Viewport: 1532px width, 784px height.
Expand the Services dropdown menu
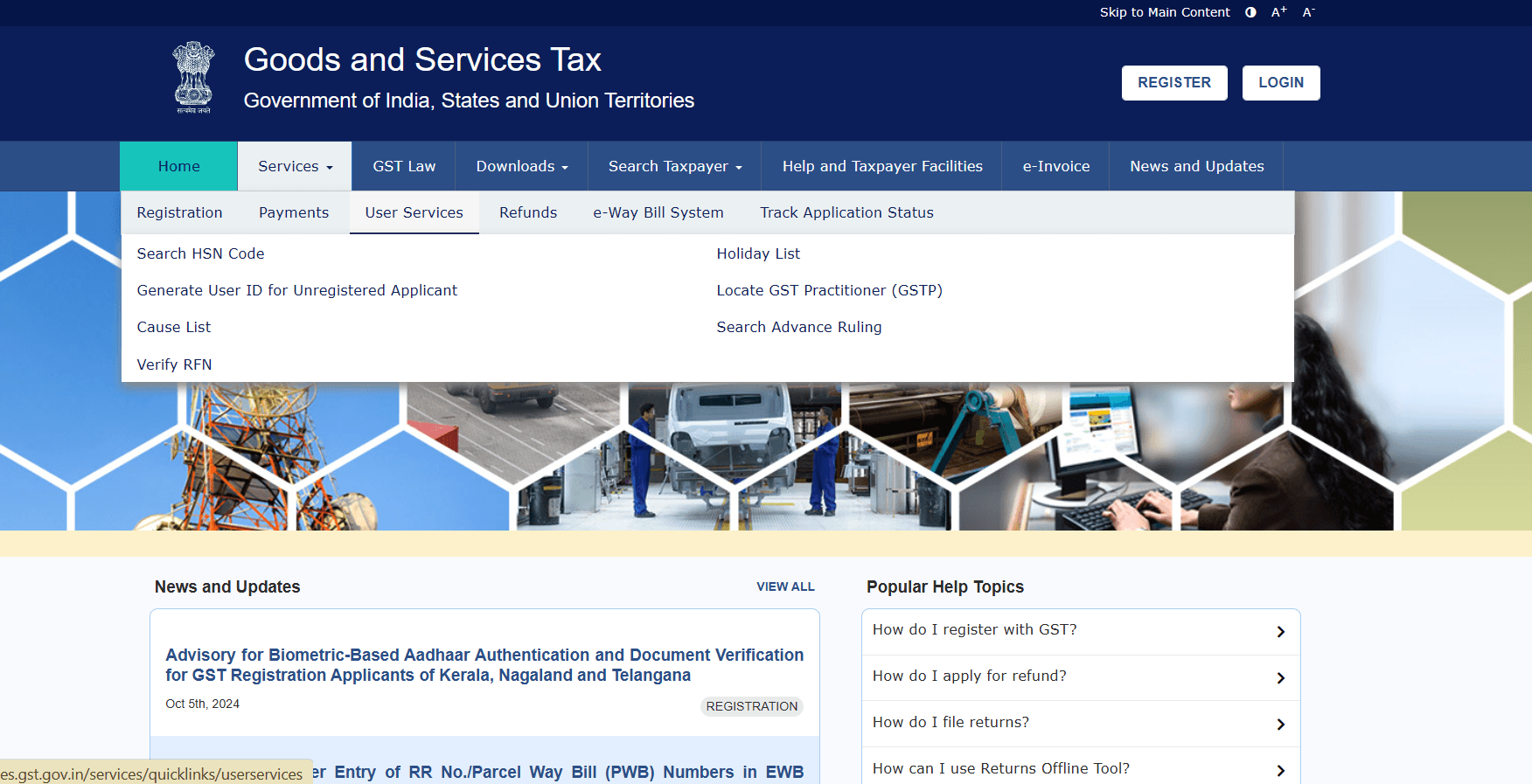coord(295,166)
